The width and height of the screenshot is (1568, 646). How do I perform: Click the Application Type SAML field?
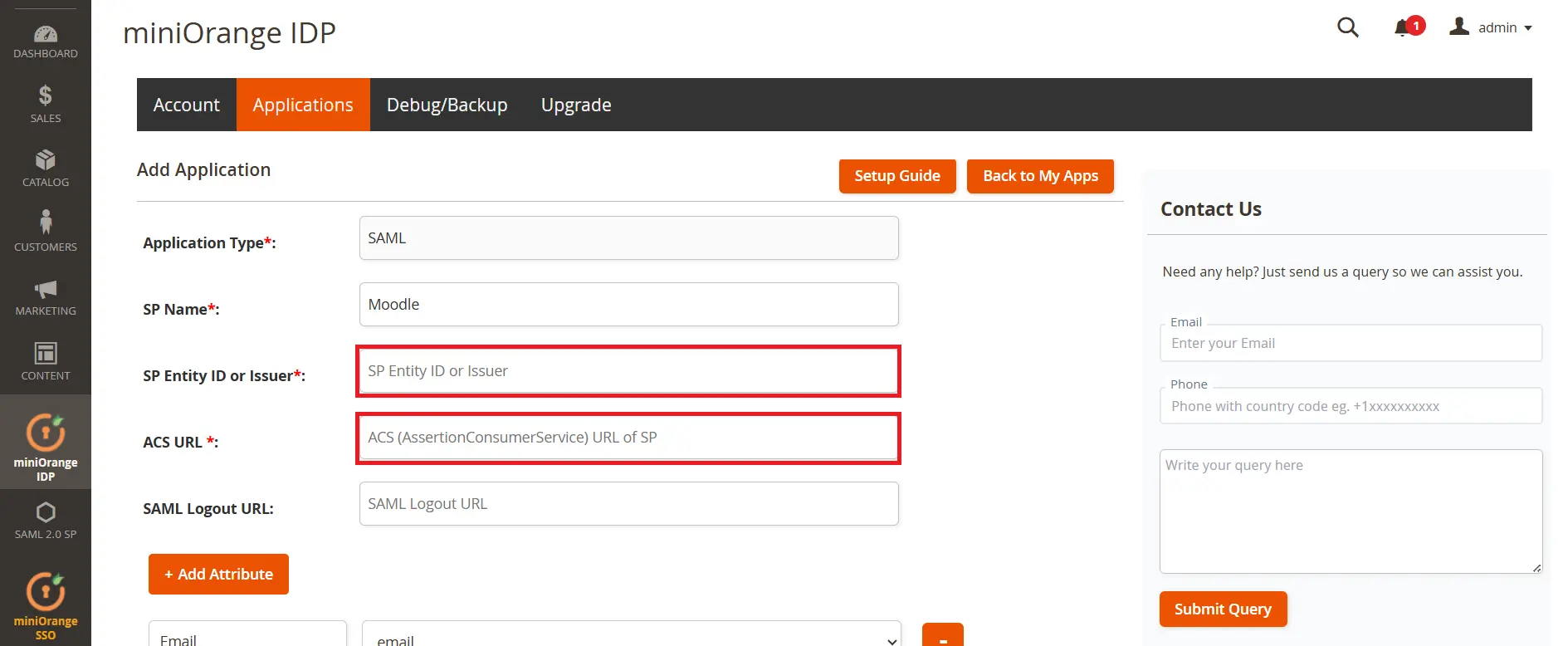coord(629,238)
